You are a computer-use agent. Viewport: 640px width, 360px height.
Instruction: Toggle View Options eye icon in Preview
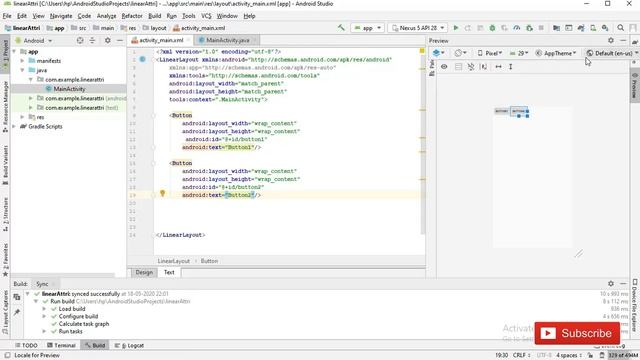pyautogui.click(x=444, y=67)
